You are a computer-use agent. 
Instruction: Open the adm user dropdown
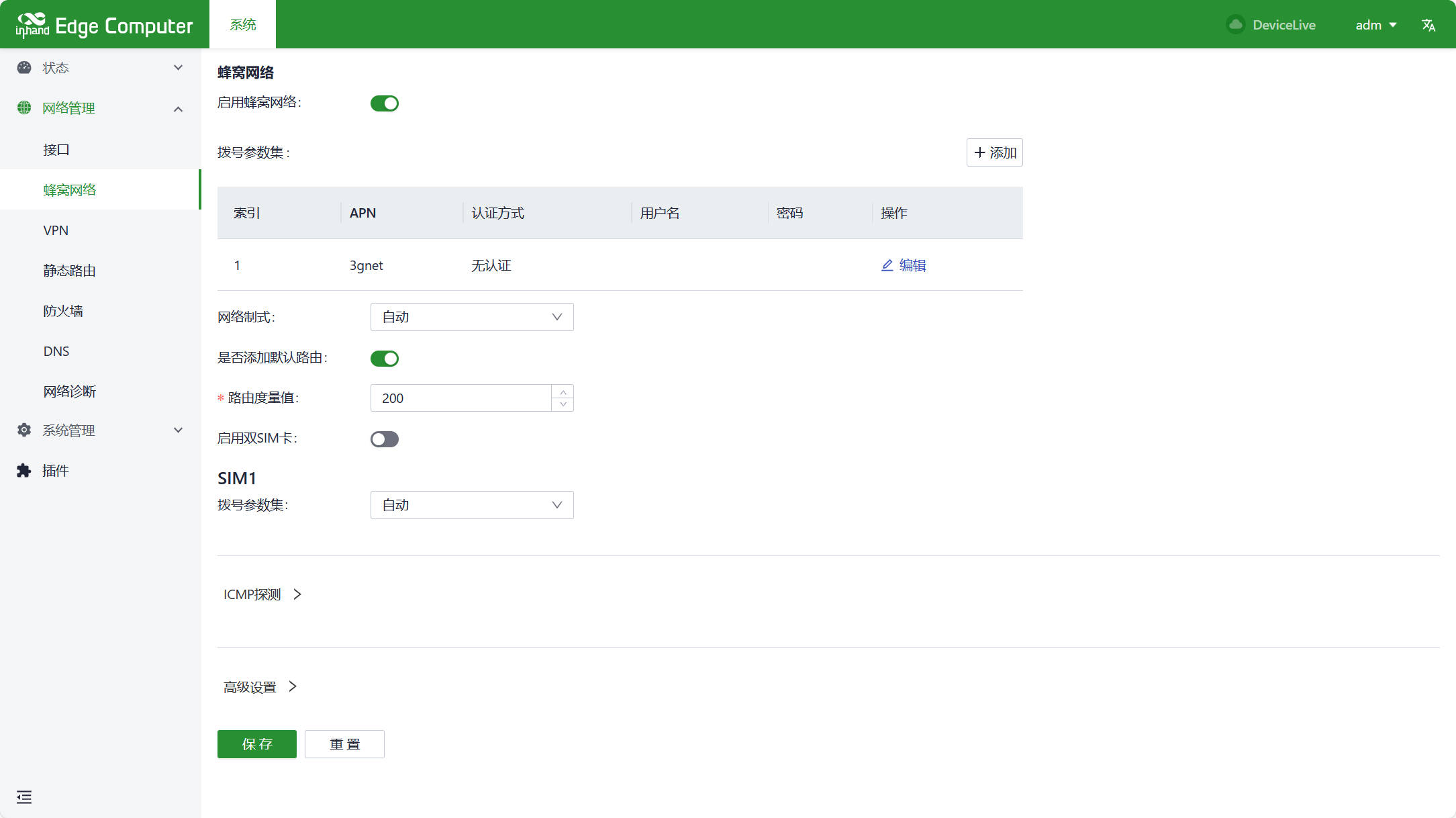pos(1376,25)
